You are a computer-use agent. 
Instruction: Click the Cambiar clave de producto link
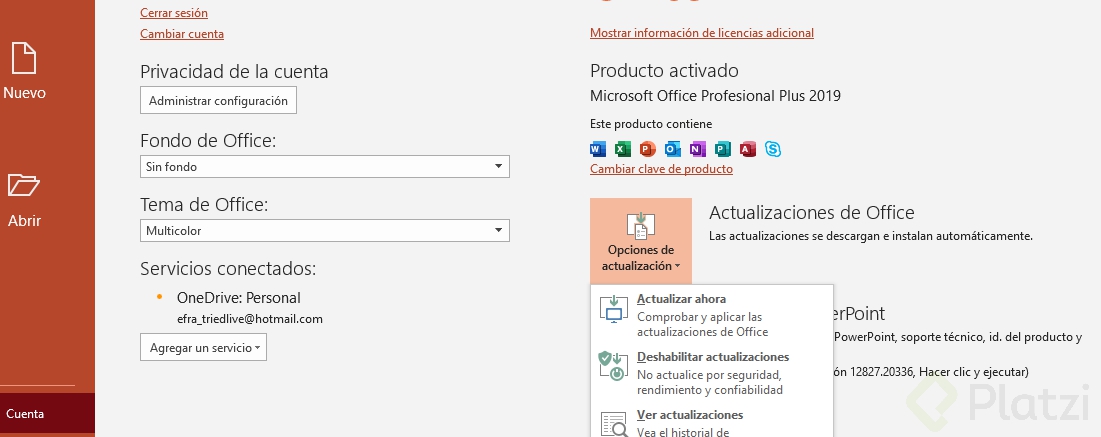(x=661, y=169)
